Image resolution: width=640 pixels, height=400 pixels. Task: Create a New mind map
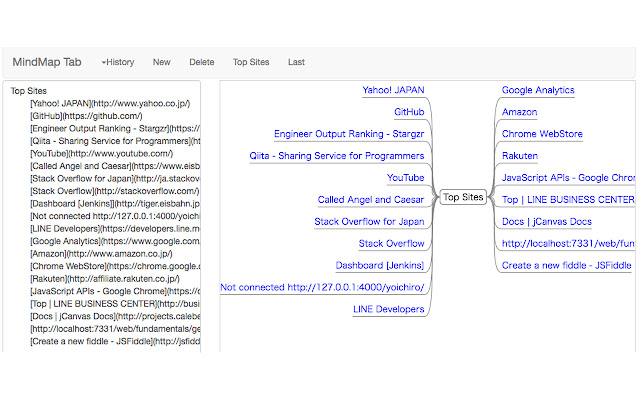[162, 62]
